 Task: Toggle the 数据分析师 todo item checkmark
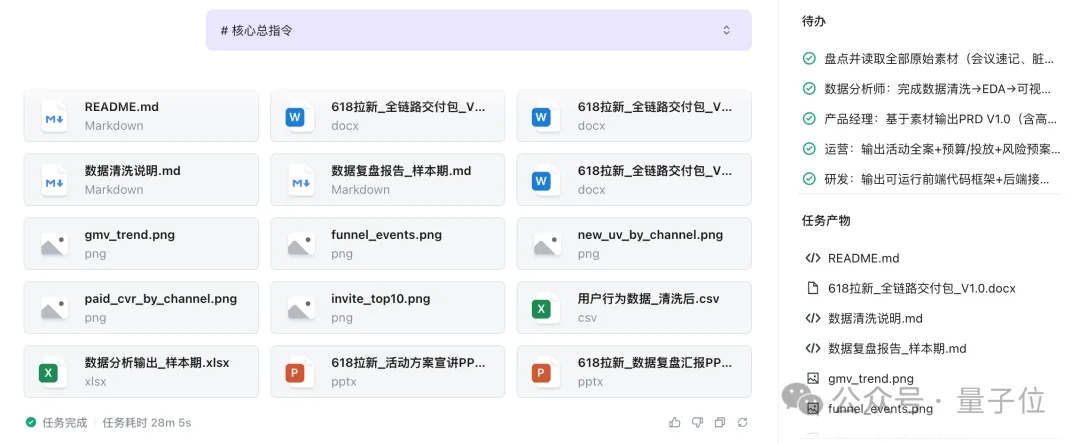pyautogui.click(x=809, y=89)
